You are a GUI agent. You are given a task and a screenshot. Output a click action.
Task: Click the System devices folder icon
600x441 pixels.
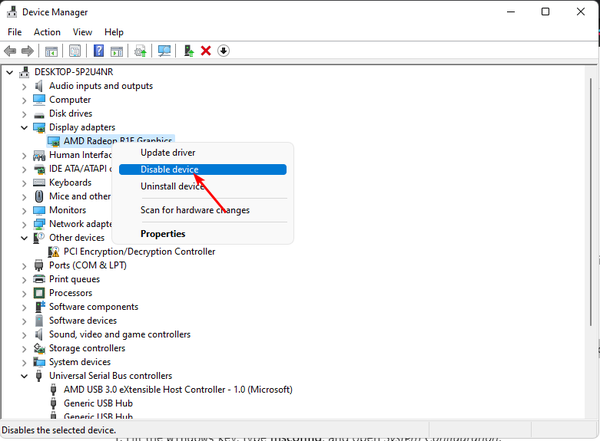pyautogui.click(x=39, y=362)
